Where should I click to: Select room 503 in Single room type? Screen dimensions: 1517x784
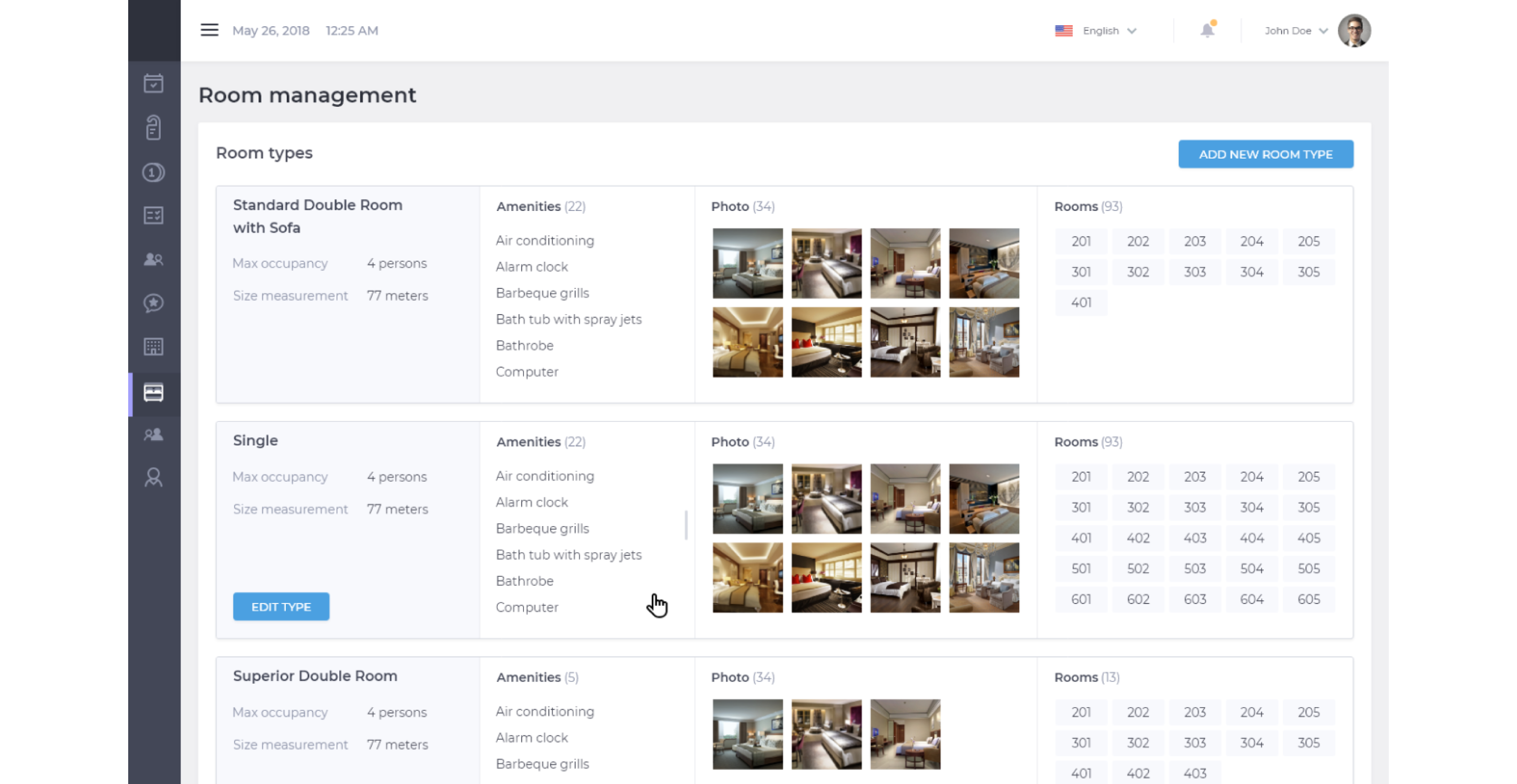pyautogui.click(x=1195, y=569)
